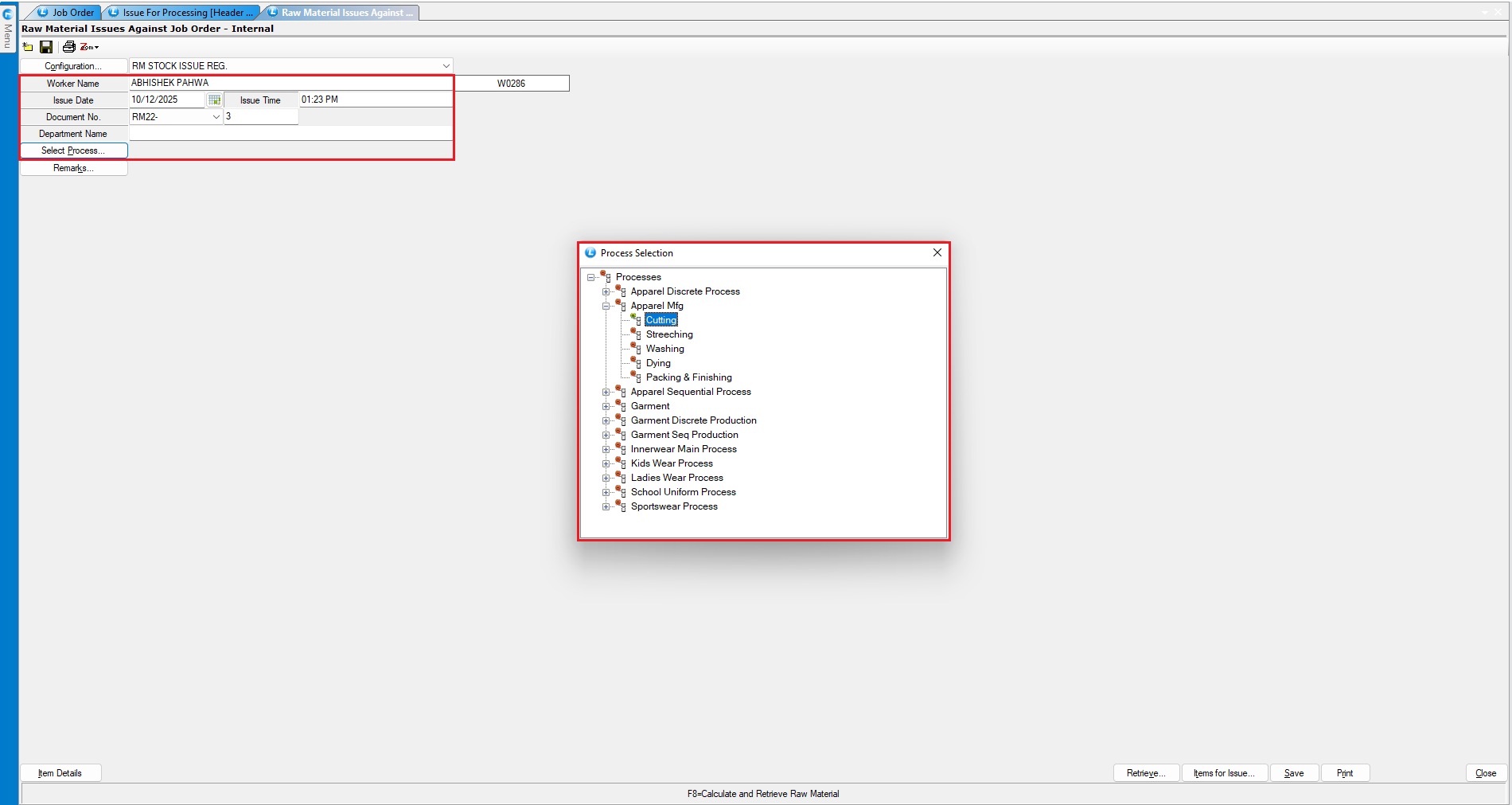Click the Retrieve button

(1145, 773)
